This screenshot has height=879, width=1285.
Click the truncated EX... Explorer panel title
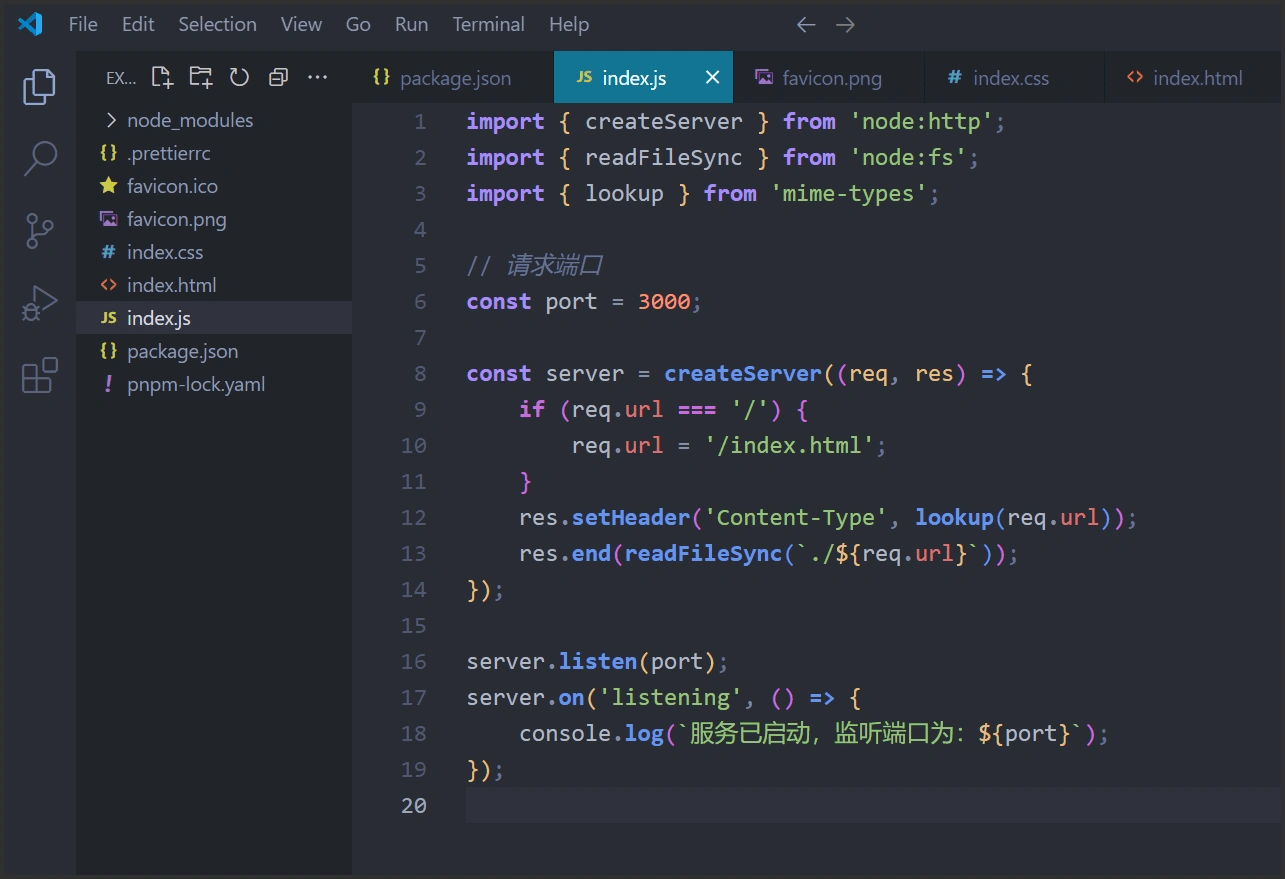120,78
